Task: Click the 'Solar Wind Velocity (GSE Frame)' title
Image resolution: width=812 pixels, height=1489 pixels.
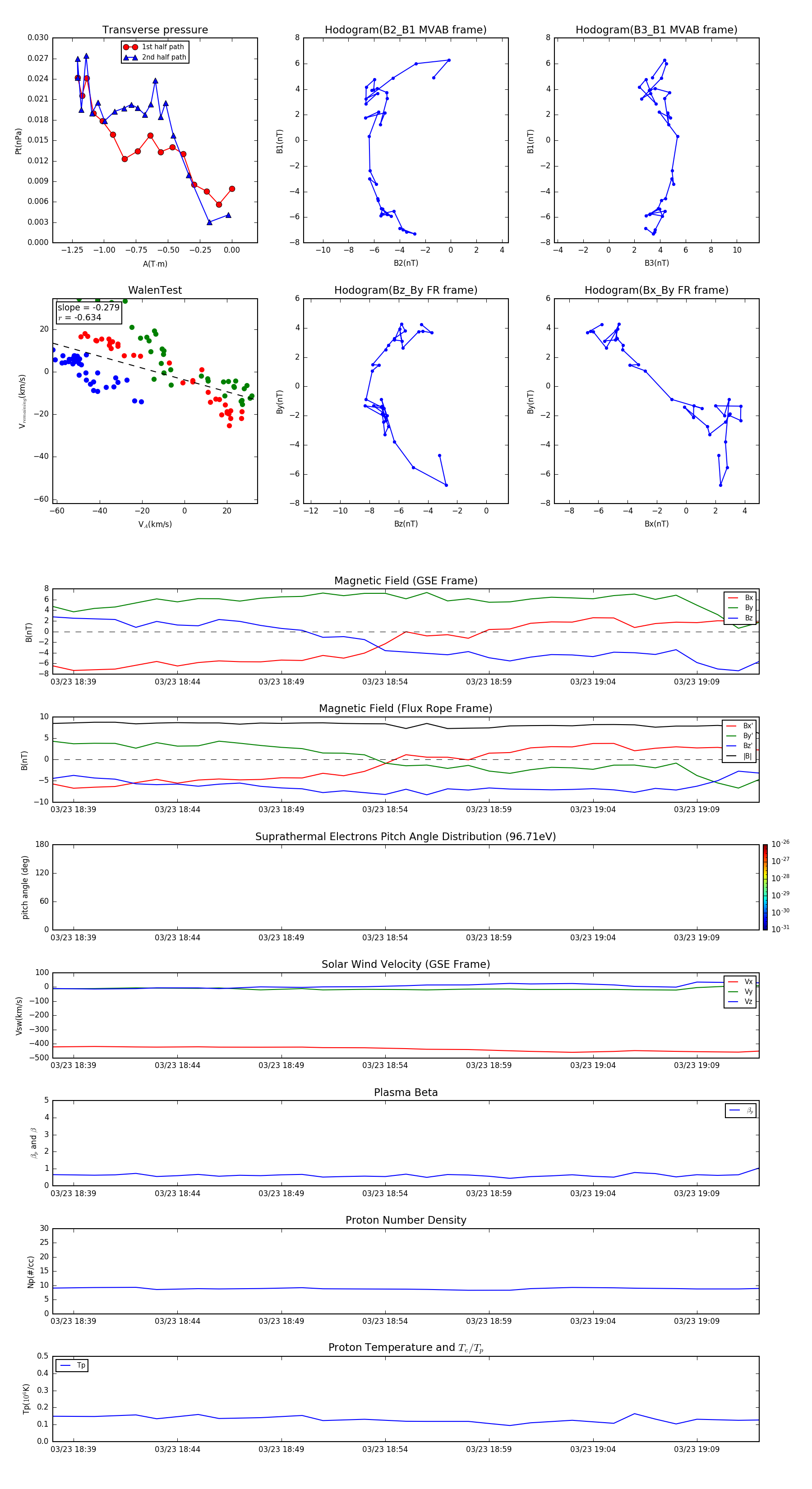Action: tap(406, 965)
